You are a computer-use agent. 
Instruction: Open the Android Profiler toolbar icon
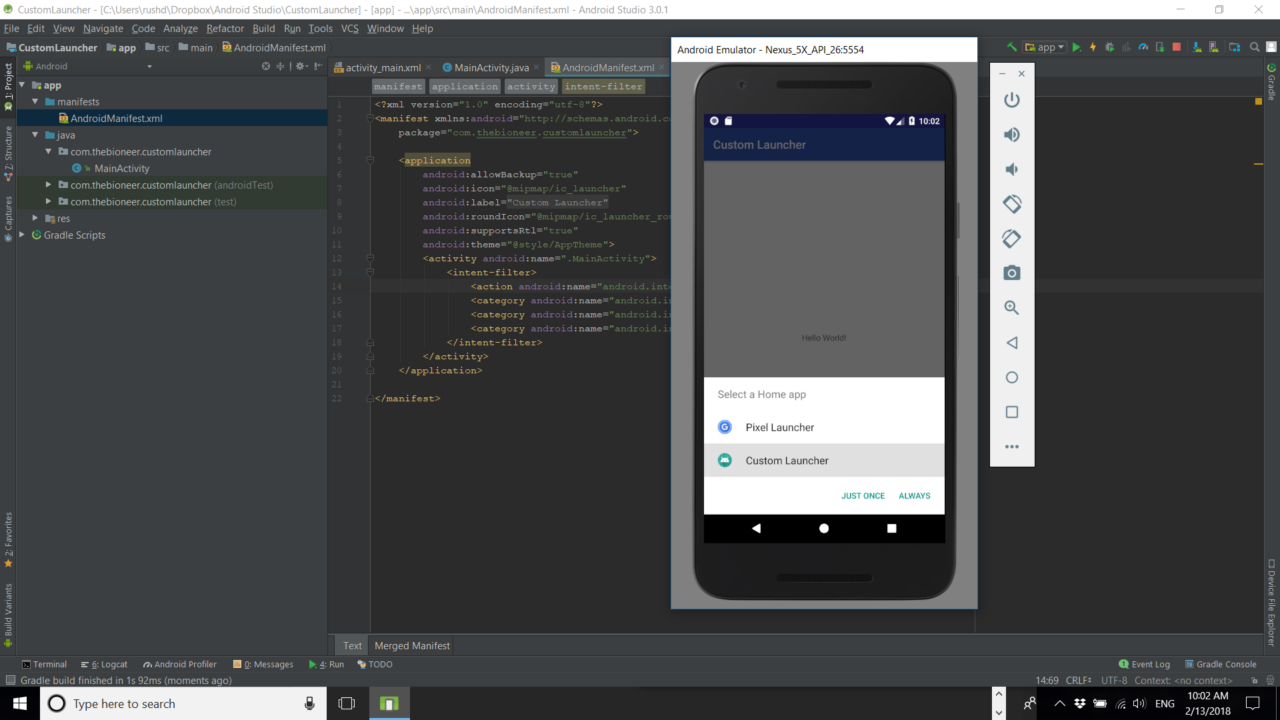point(1143,46)
